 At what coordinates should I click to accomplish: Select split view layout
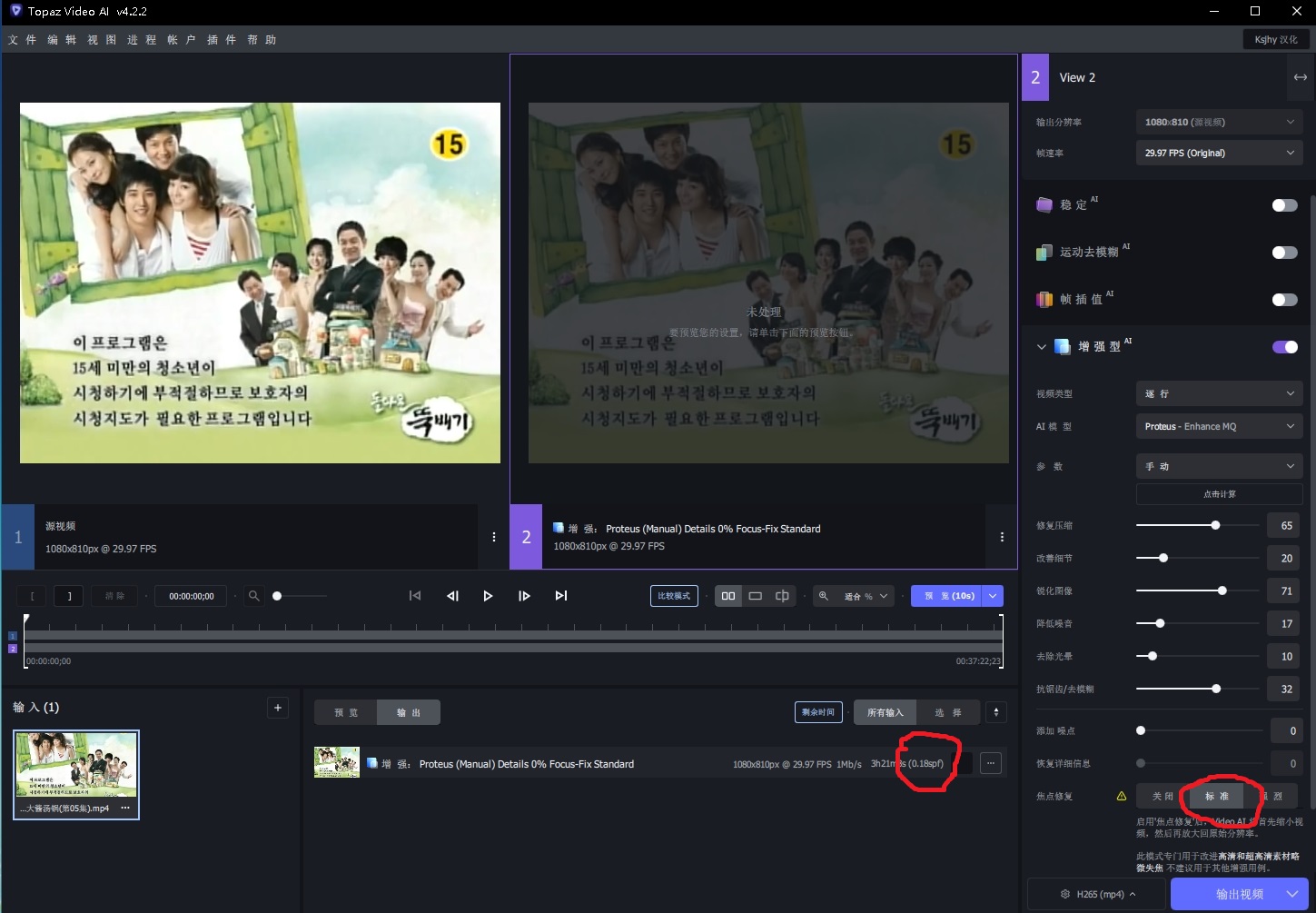click(x=782, y=596)
